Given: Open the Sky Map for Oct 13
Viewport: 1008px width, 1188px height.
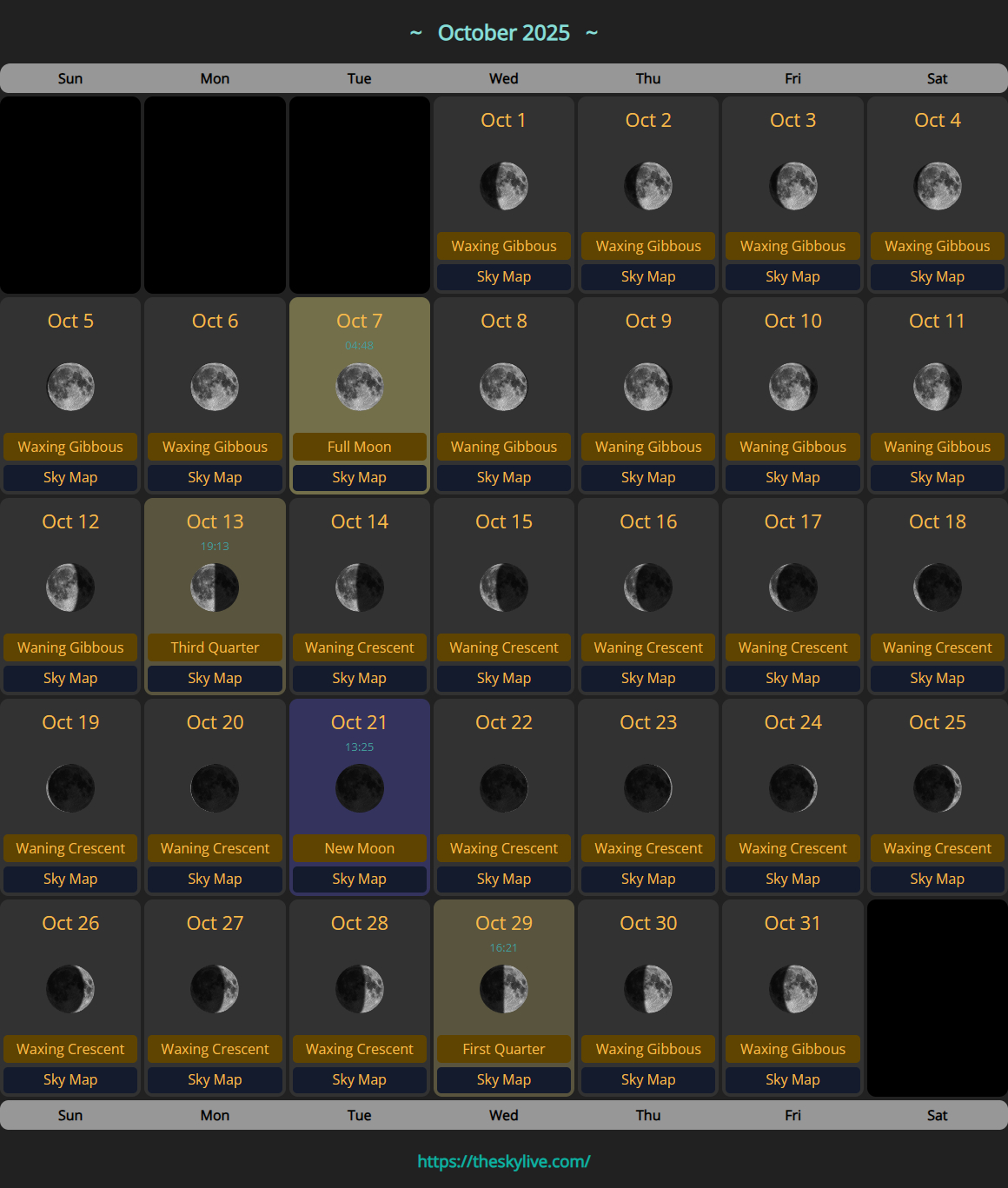Looking at the screenshot, I should coord(215,678).
